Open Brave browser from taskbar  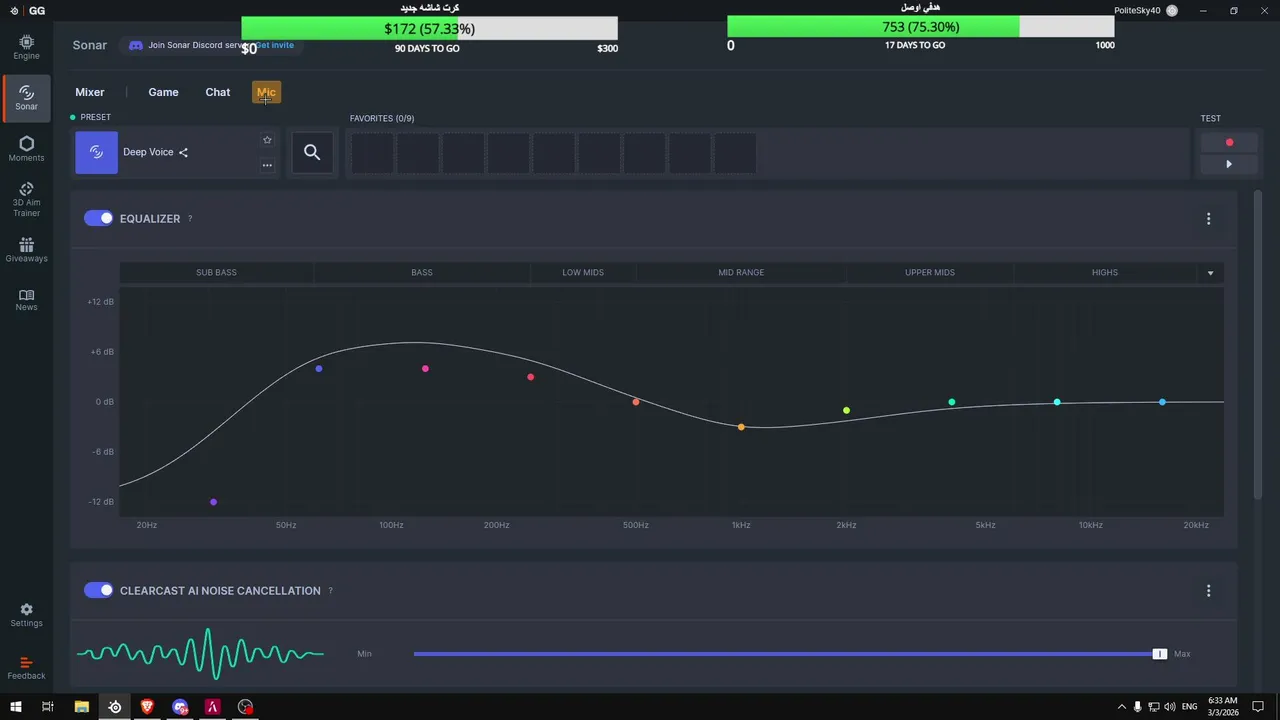click(x=147, y=706)
